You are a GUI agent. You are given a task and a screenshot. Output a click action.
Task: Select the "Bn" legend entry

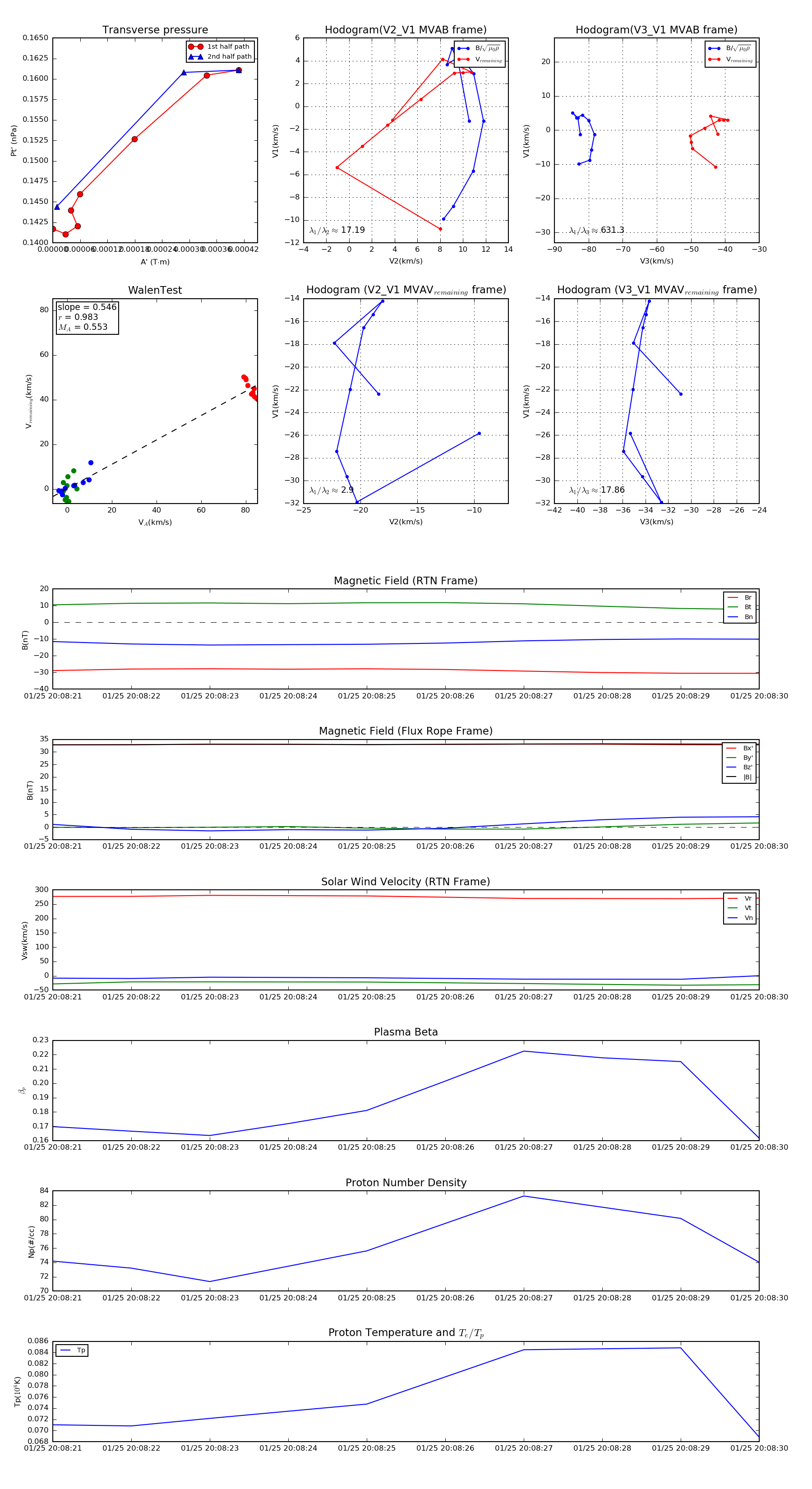click(x=740, y=617)
